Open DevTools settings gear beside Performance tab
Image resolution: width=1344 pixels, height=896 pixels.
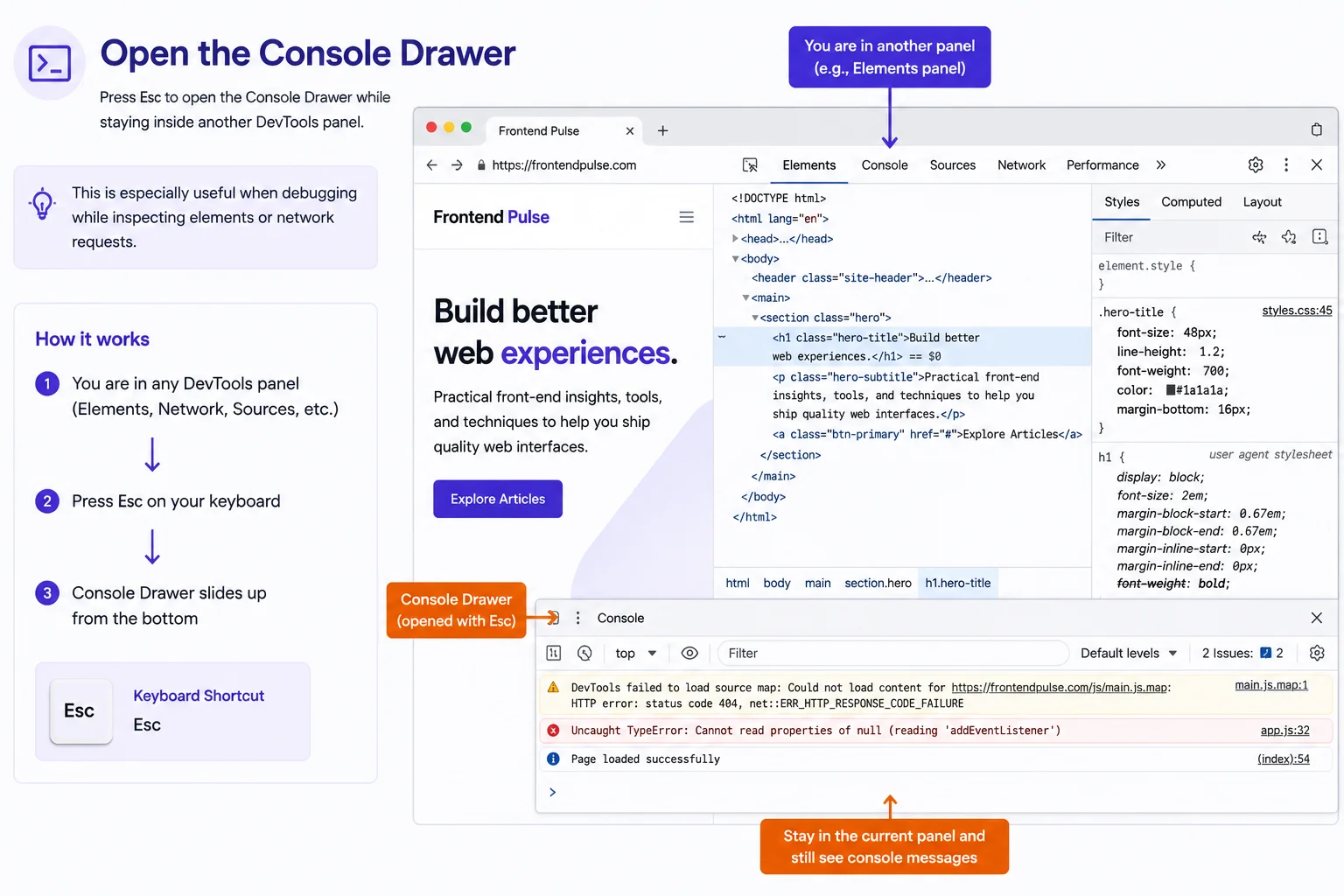pos(1256,164)
